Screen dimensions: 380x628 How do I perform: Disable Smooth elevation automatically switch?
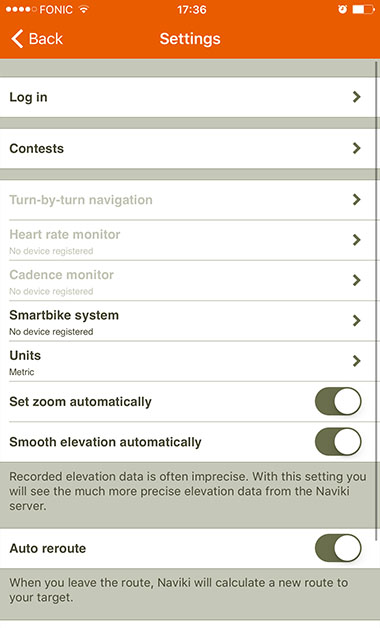338,442
